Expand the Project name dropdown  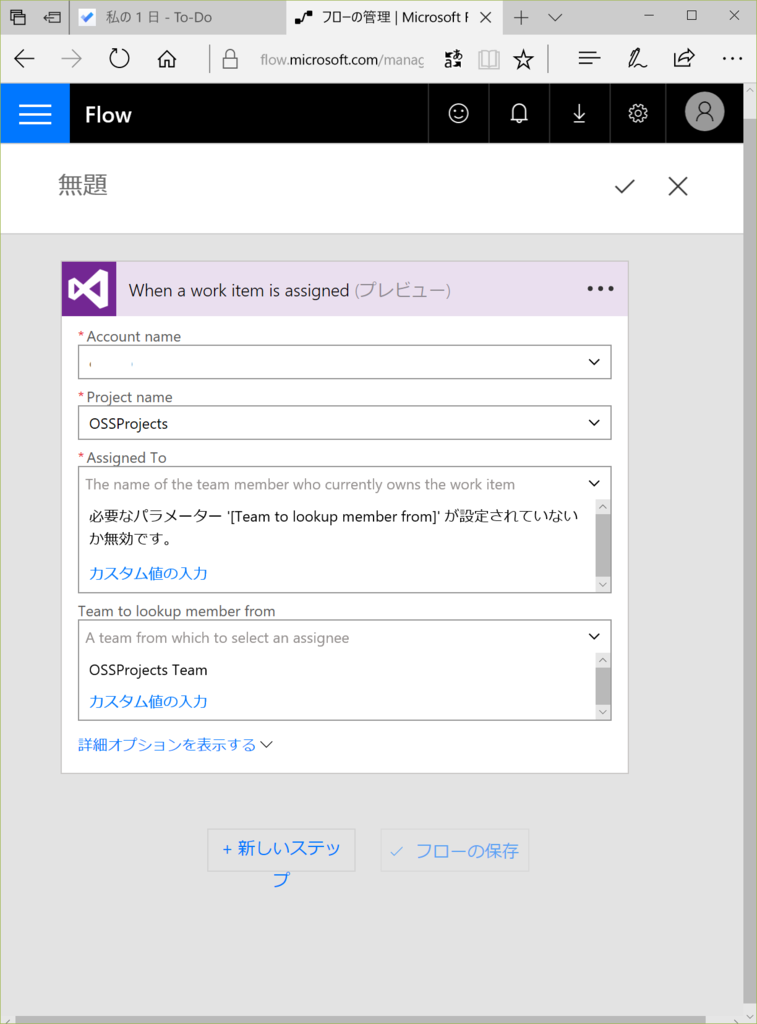pyautogui.click(x=594, y=423)
